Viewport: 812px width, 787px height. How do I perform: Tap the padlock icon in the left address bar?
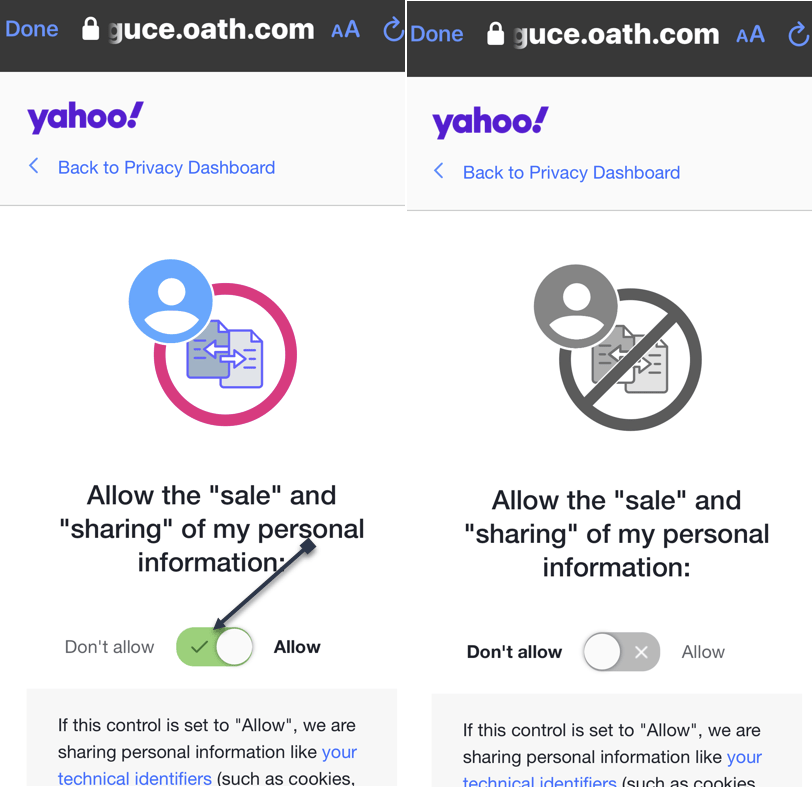(88, 29)
